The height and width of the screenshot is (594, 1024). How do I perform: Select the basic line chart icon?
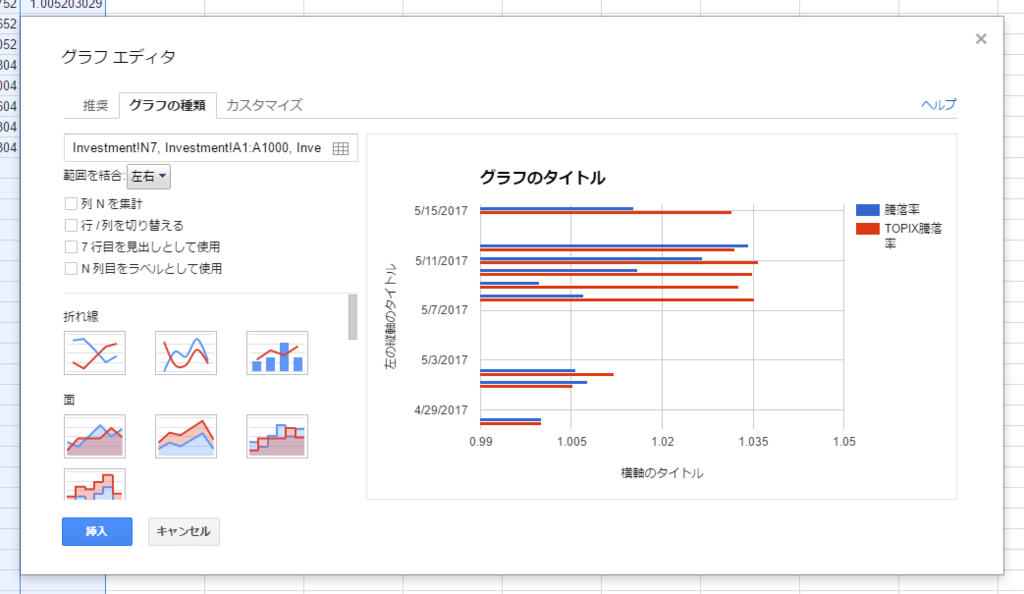coord(95,353)
